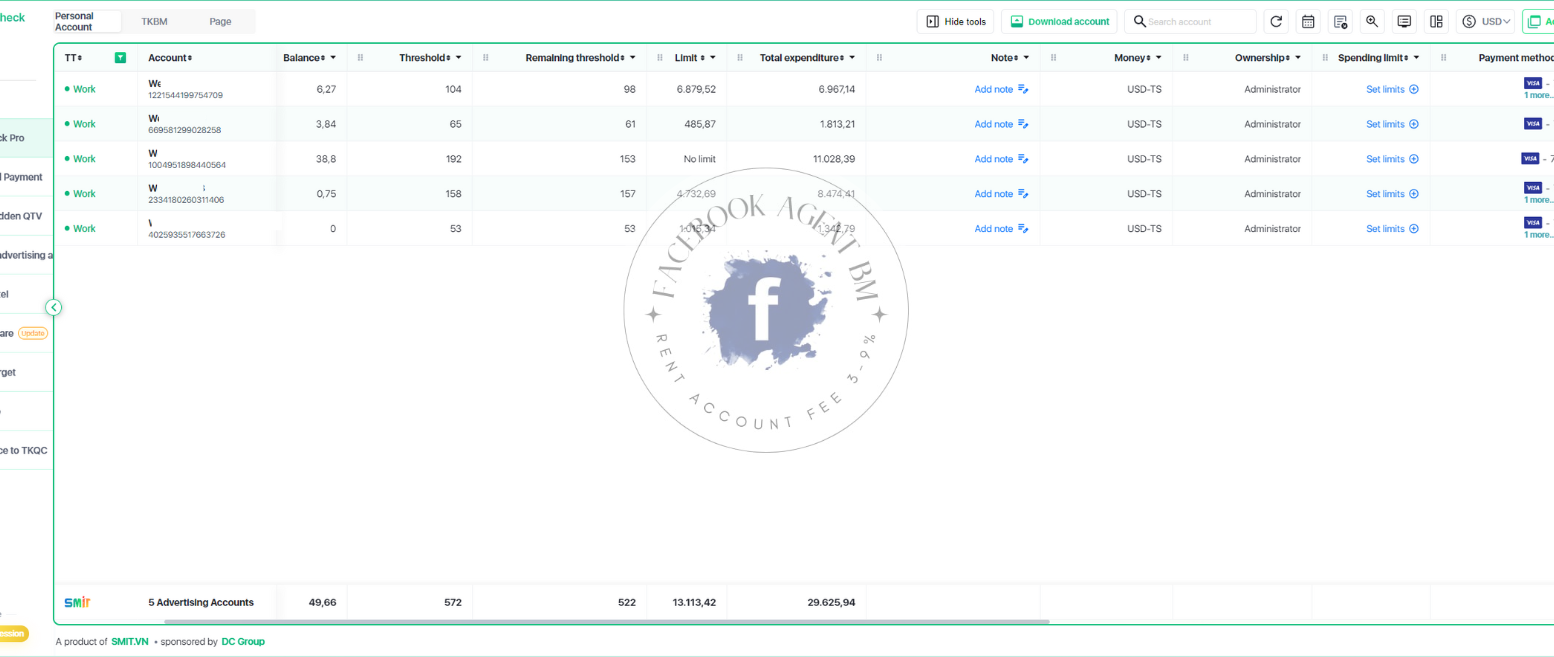Click the drag handle beside Limit header
Screen dimensions: 1554x657
coord(660,58)
